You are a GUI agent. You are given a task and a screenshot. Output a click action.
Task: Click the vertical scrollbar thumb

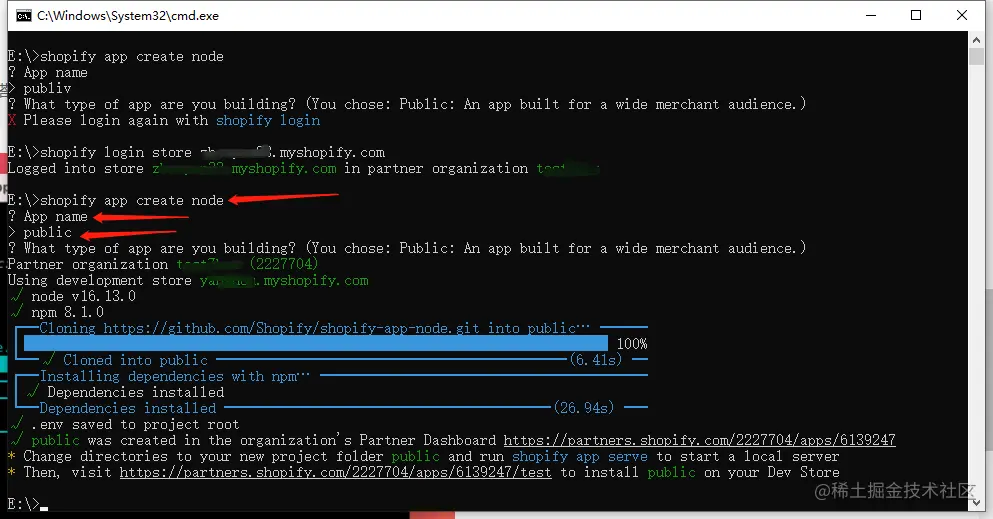(976, 56)
